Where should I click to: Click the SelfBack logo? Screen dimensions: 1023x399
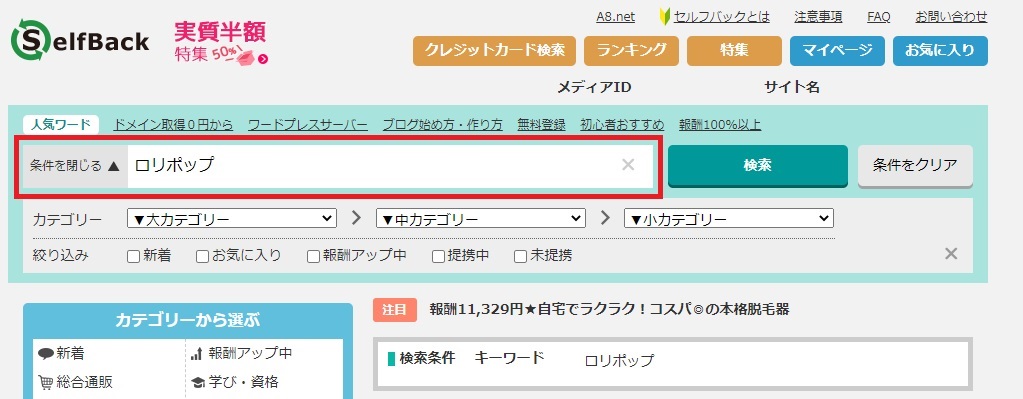(x=80, y=41)
